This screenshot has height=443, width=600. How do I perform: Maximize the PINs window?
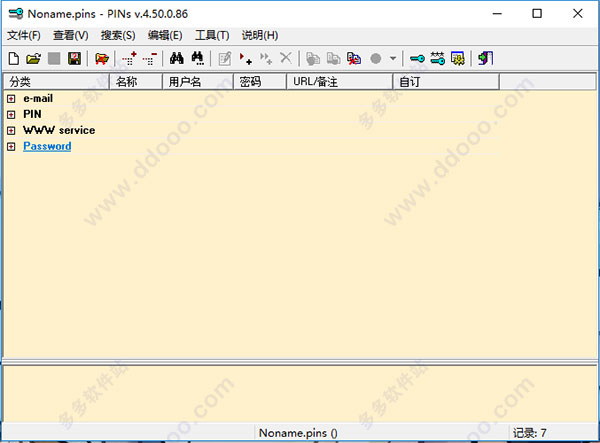click(537, 14)
